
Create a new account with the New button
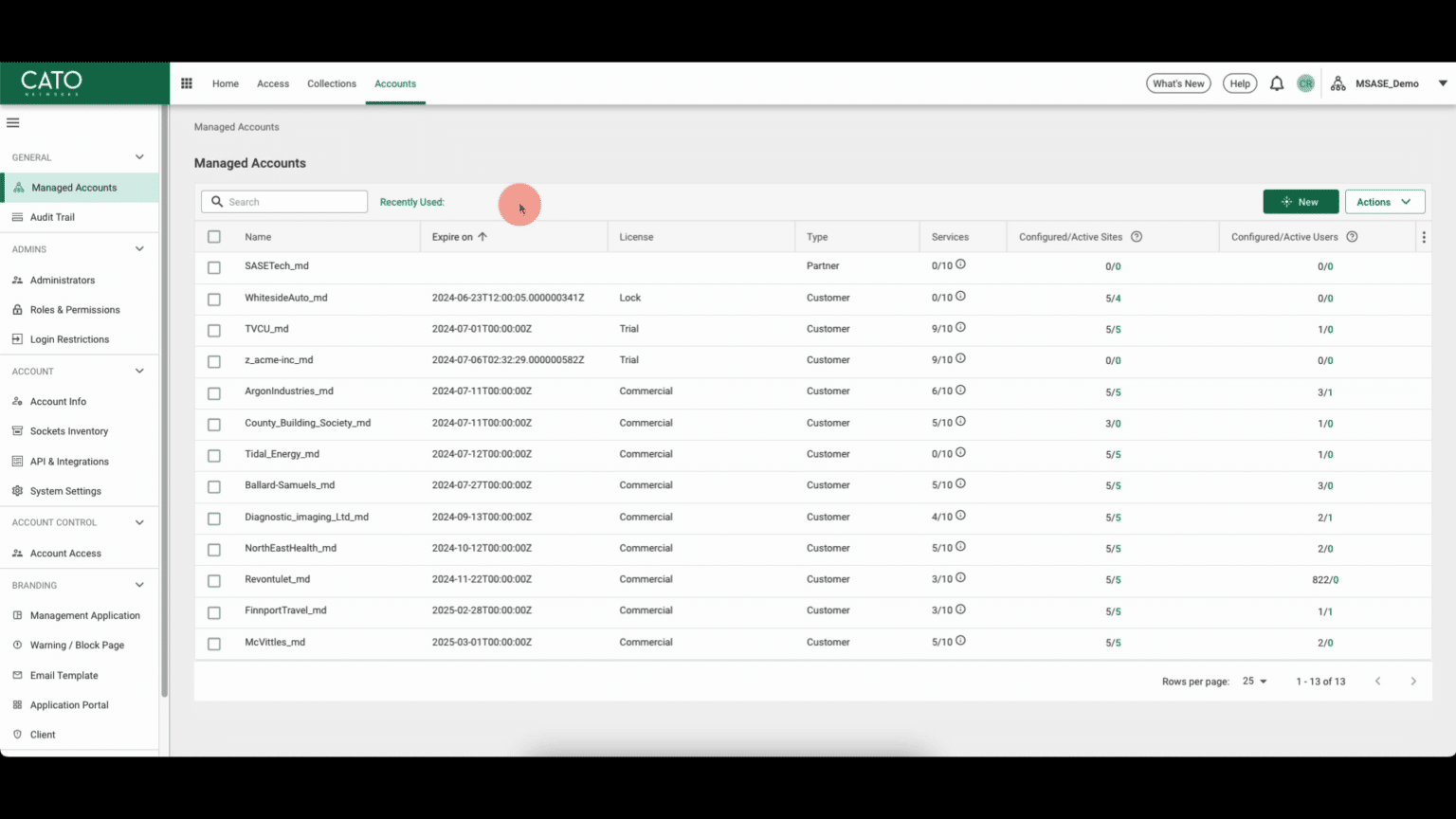(1301, 201)
